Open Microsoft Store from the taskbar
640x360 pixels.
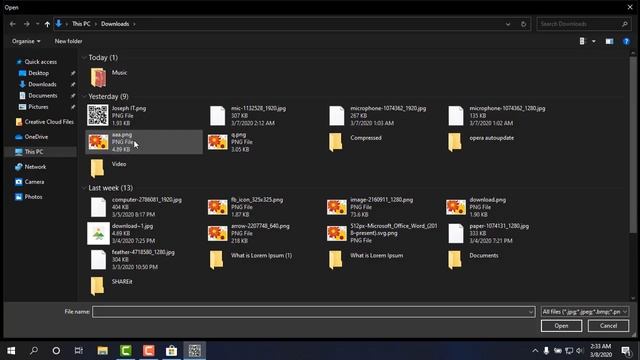pyautogui.click(x=171, y=351)
